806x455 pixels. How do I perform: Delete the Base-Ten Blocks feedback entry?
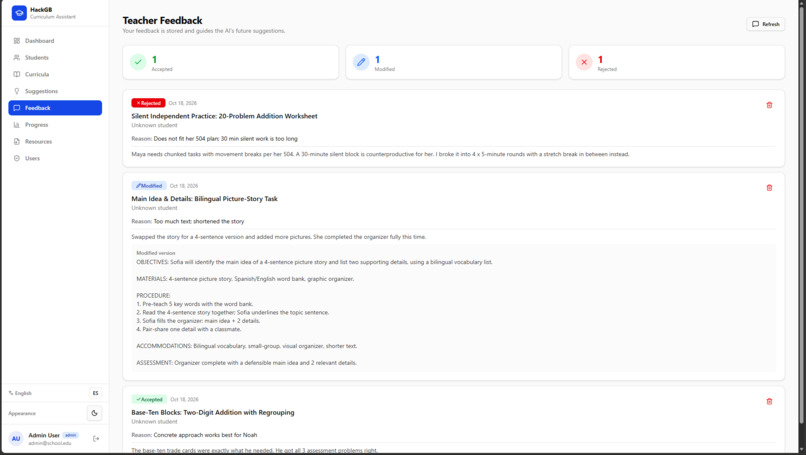coord(769,402)
